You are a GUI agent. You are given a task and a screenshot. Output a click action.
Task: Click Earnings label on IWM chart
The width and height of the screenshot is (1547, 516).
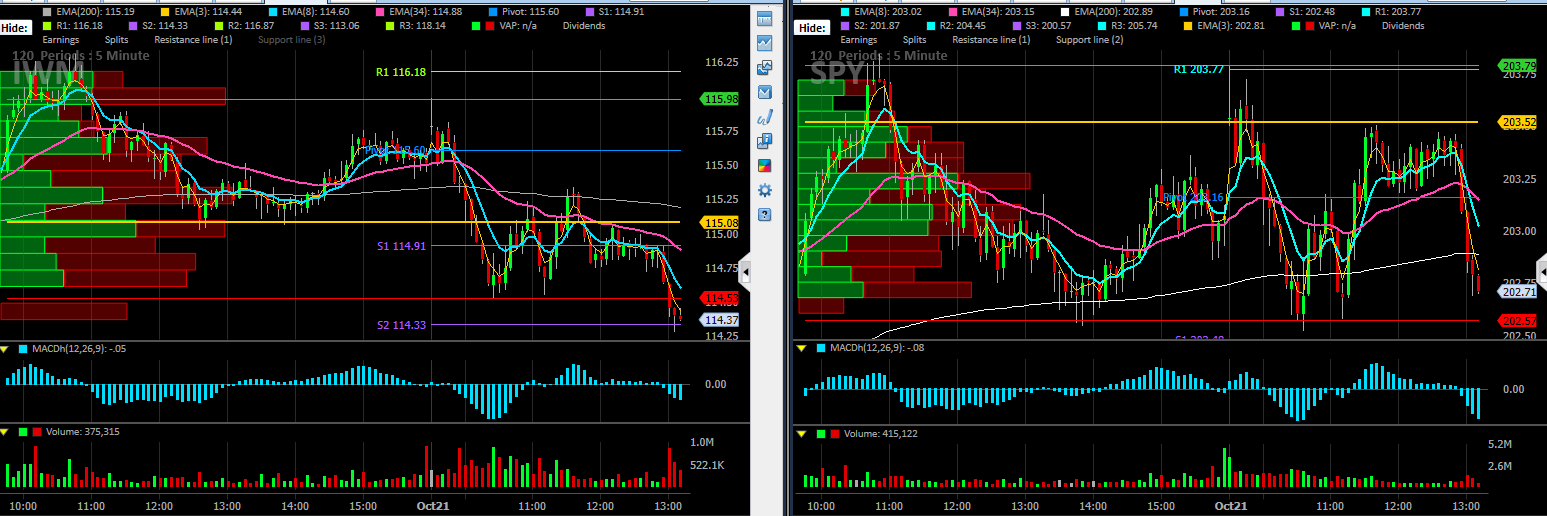click(x=61, y=39)
